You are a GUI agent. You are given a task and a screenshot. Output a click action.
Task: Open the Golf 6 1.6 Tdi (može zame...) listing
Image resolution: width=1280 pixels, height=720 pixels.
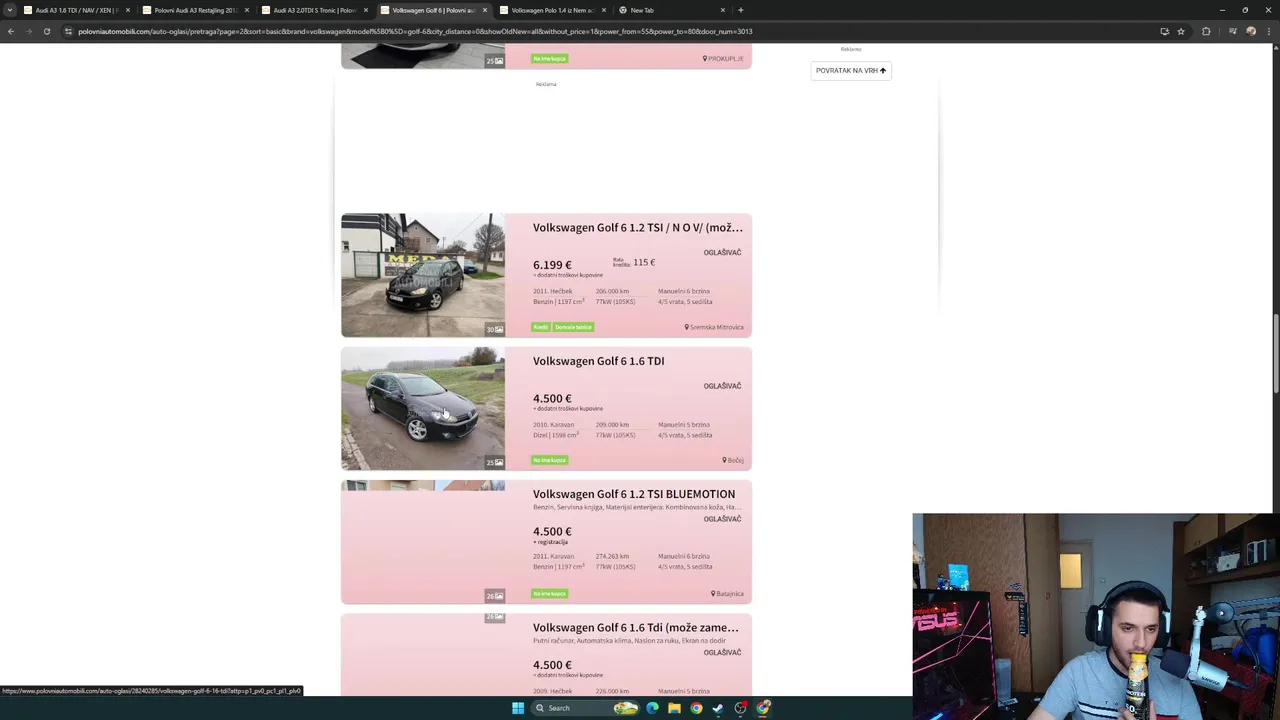pos(635,627)
